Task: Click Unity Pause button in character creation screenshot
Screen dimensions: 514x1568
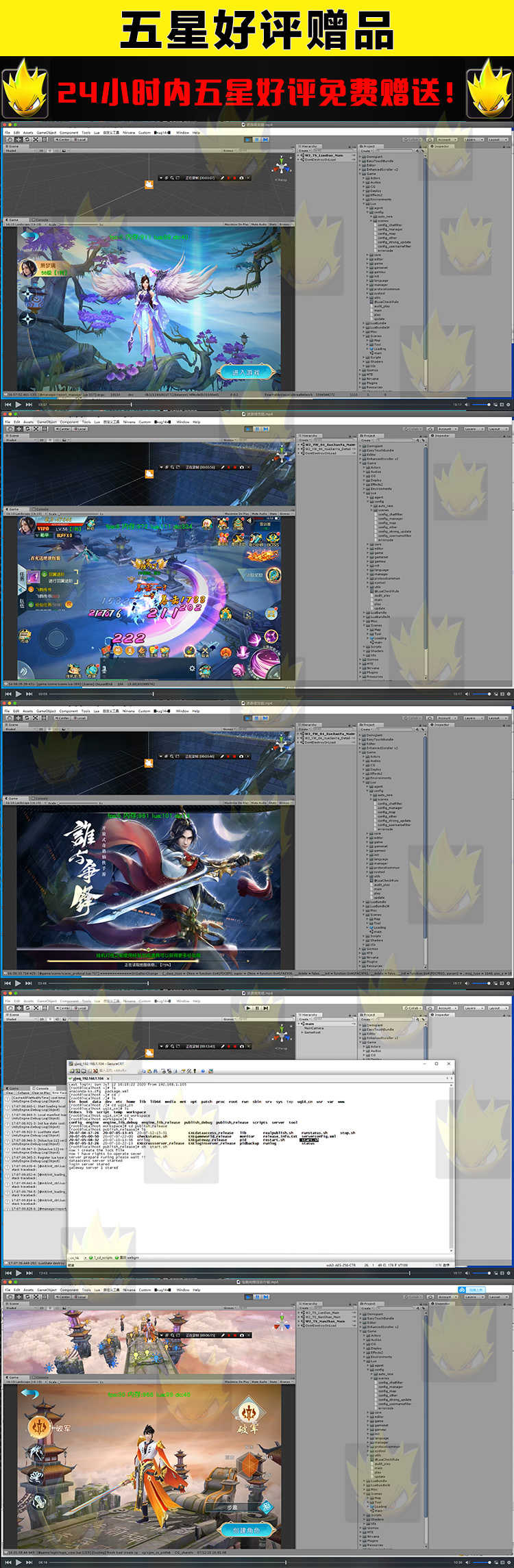Action: point(256,1296)
